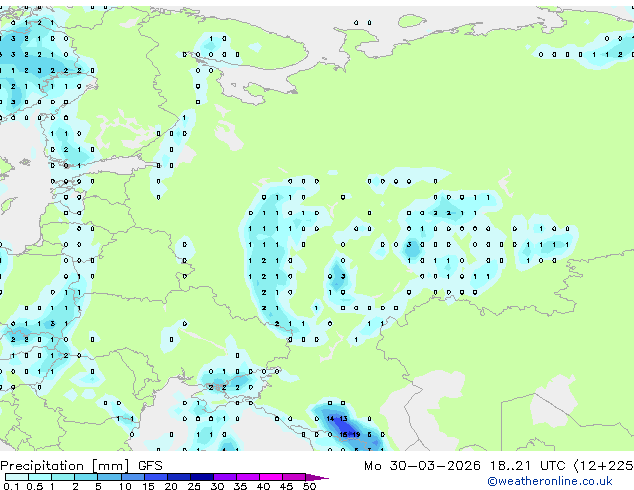This screenshot has width=634, height=490.
Task: Click the "25" legend label
Action: 194,486
